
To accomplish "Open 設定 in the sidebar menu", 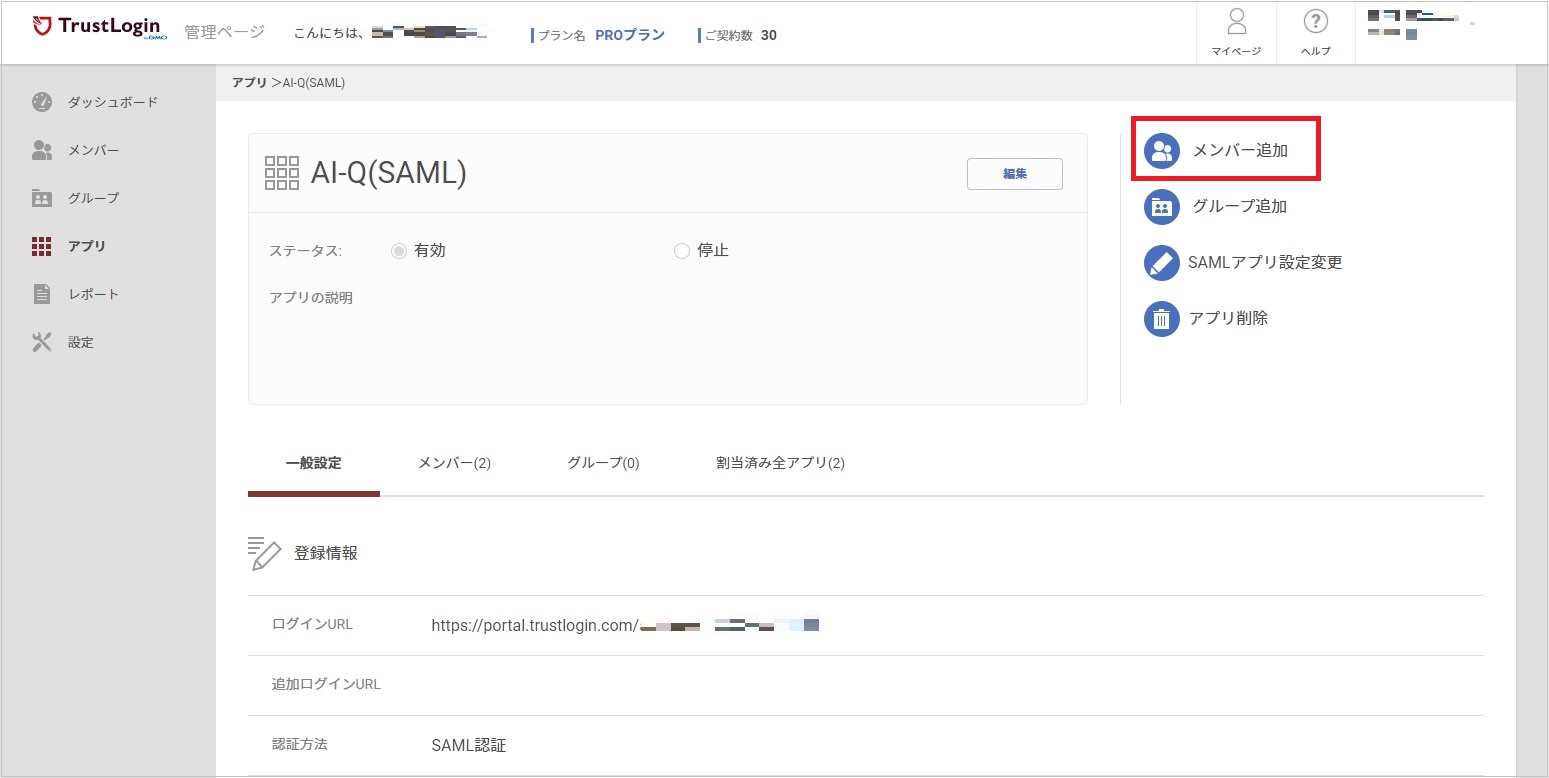I will tap(81, 342).
